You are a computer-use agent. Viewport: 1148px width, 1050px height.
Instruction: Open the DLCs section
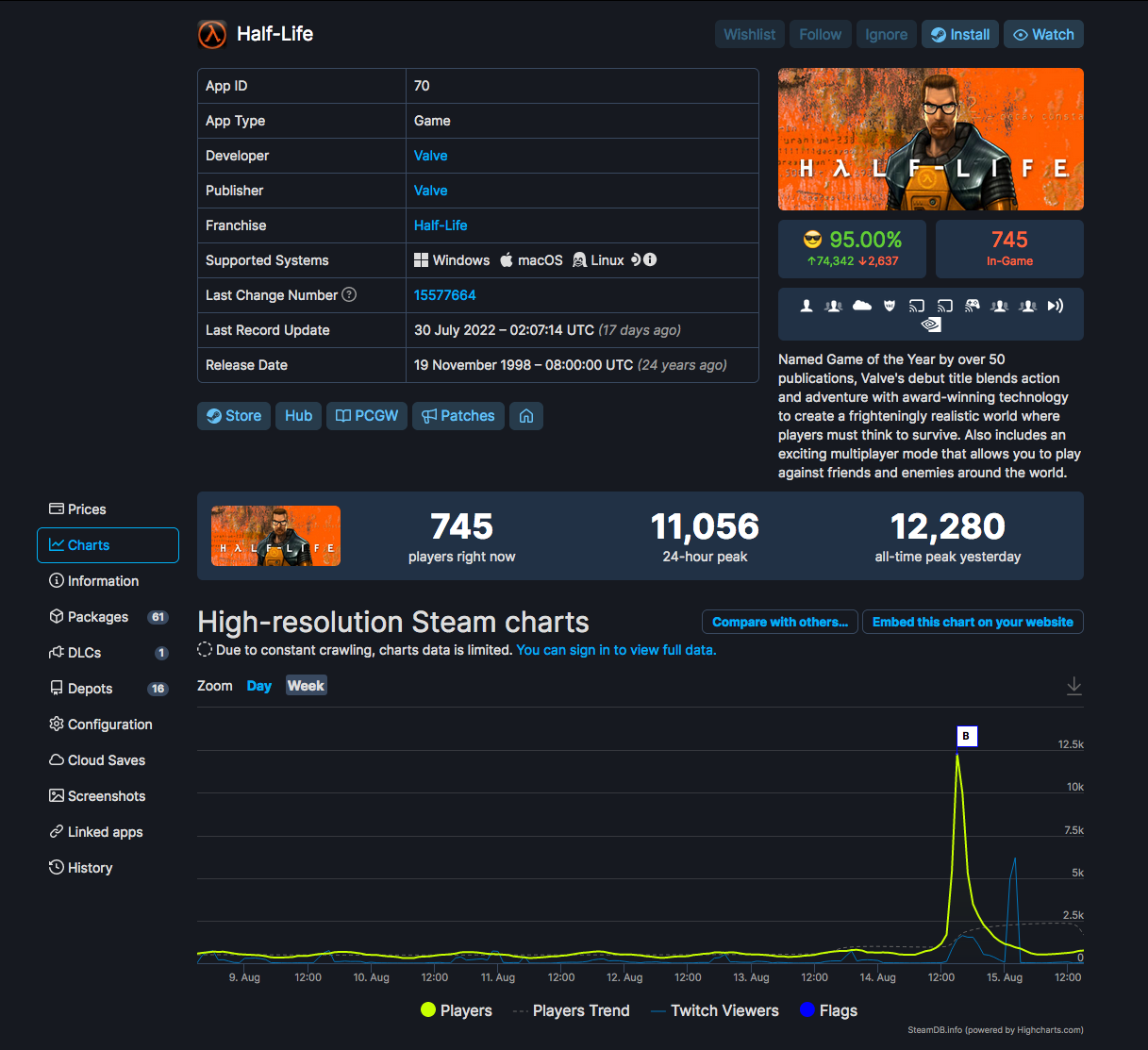tap(108, 653)
